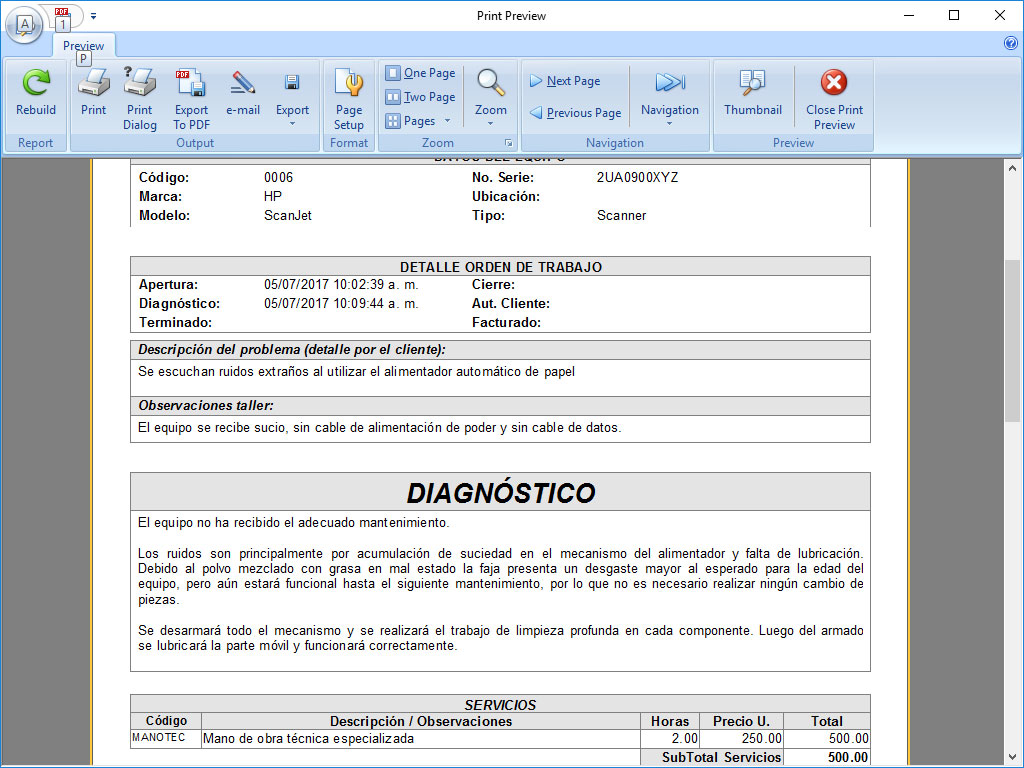Customize the quick access toolbar dropdown
Viewport: 1024px width, 768px height.
coord(93,16)
